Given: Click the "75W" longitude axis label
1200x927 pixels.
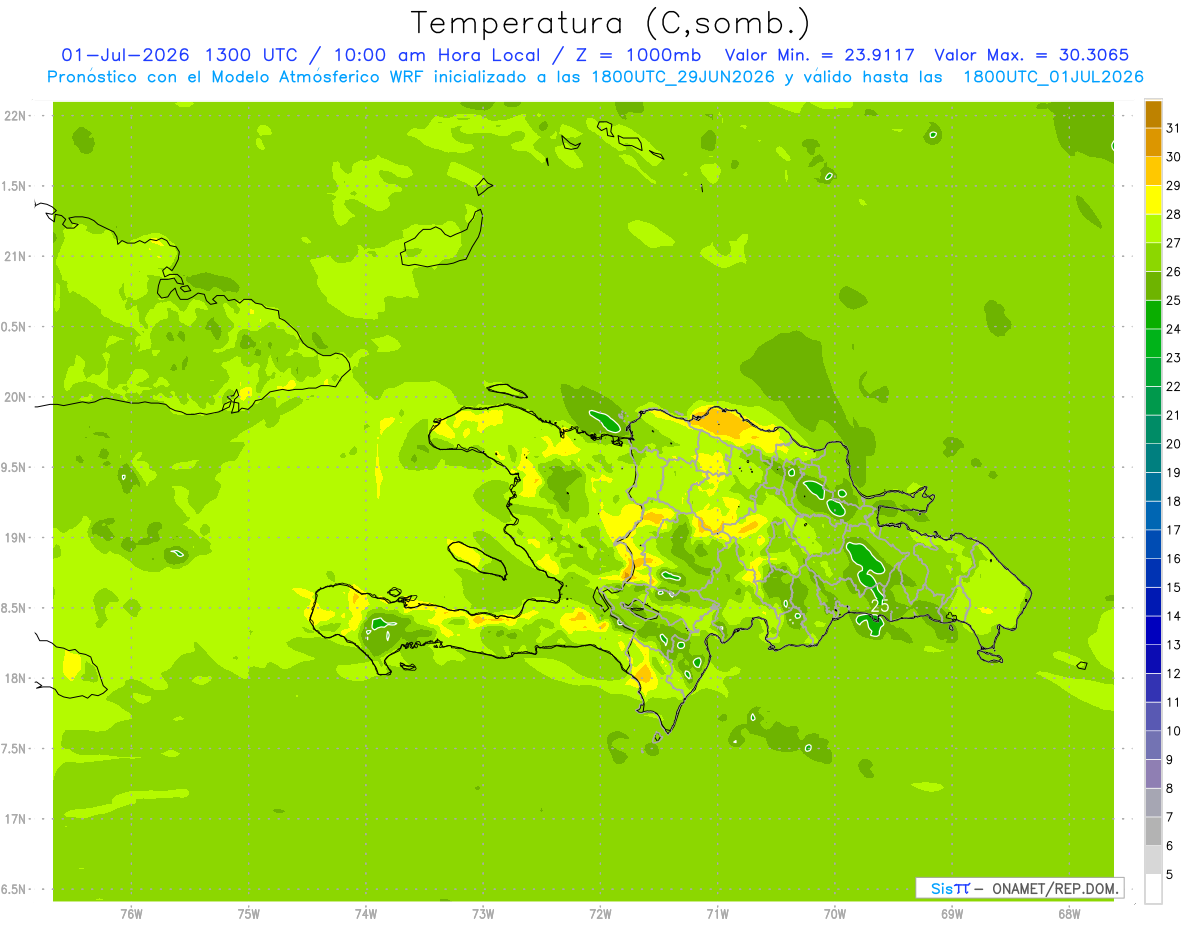Looking at the screenshot, I should point(249,914).
